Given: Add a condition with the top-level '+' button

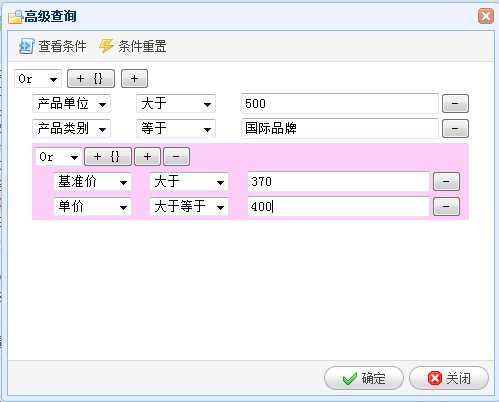Looking at the screenshot, I should [x=134, y=79].
